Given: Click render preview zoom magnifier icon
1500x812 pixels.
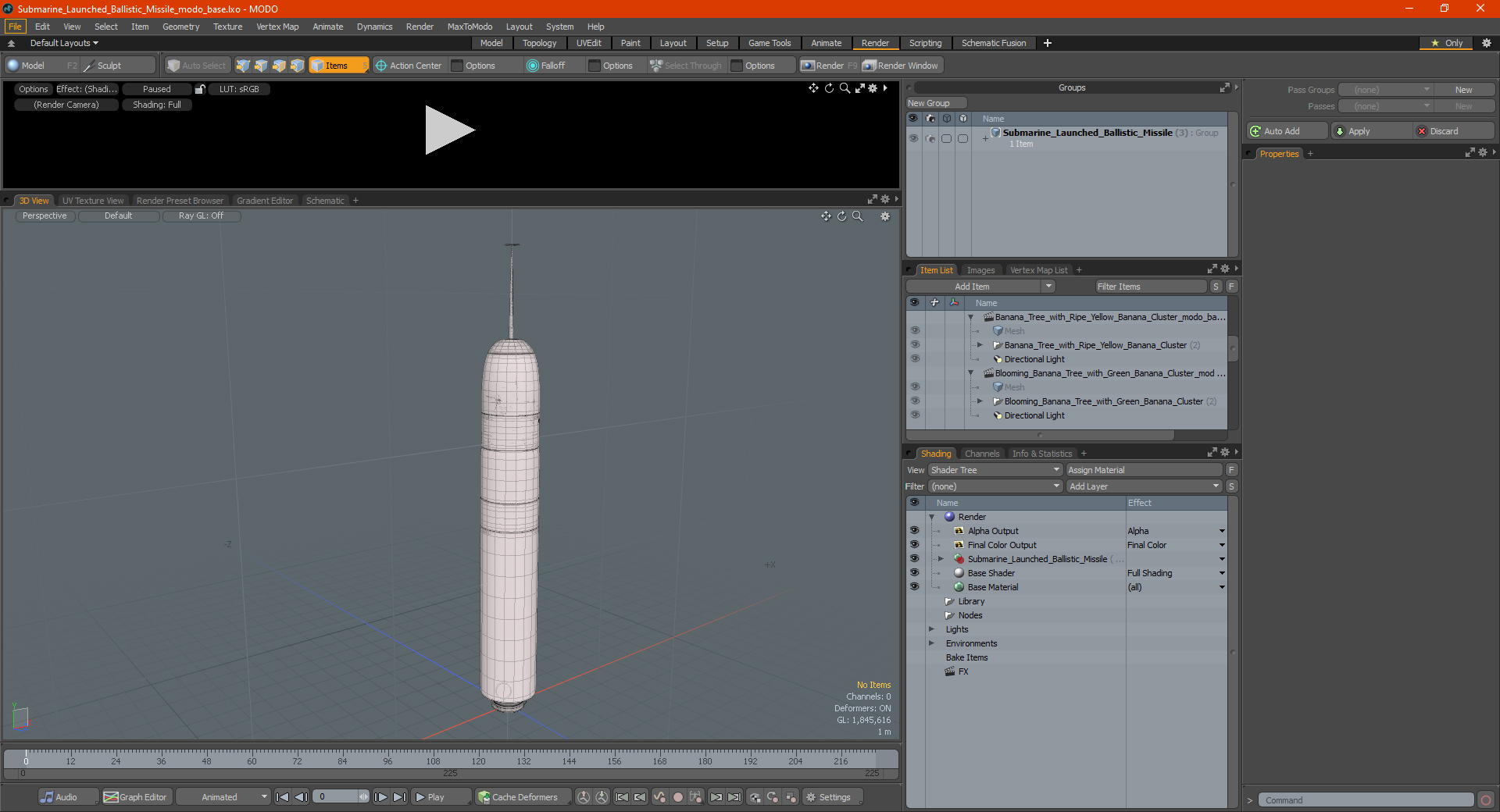Looking at the screenshot, I should click(x=845, y=88).
